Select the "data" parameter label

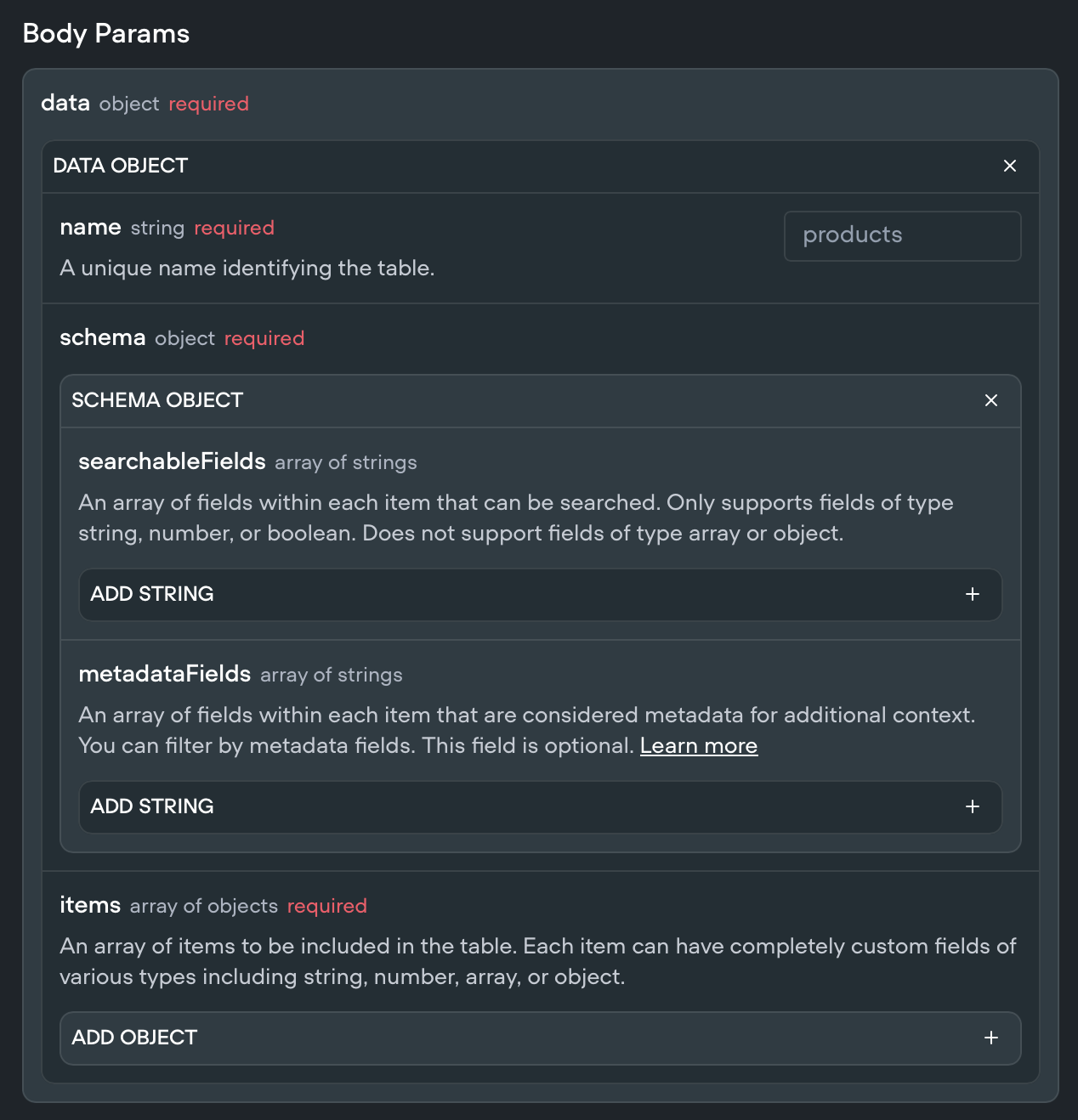[65, 103]
